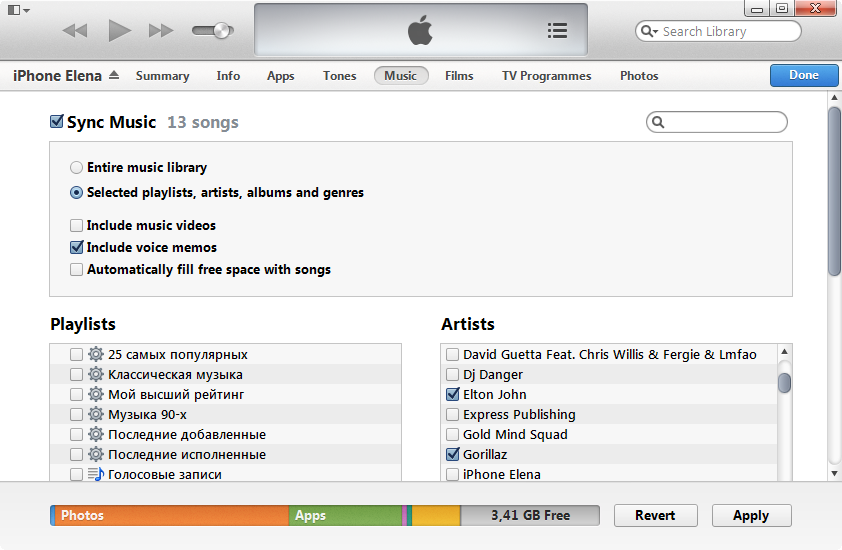Uncheck the Elton John artist
This screenshot has height=550, width=842.
[x=453, y=394]
